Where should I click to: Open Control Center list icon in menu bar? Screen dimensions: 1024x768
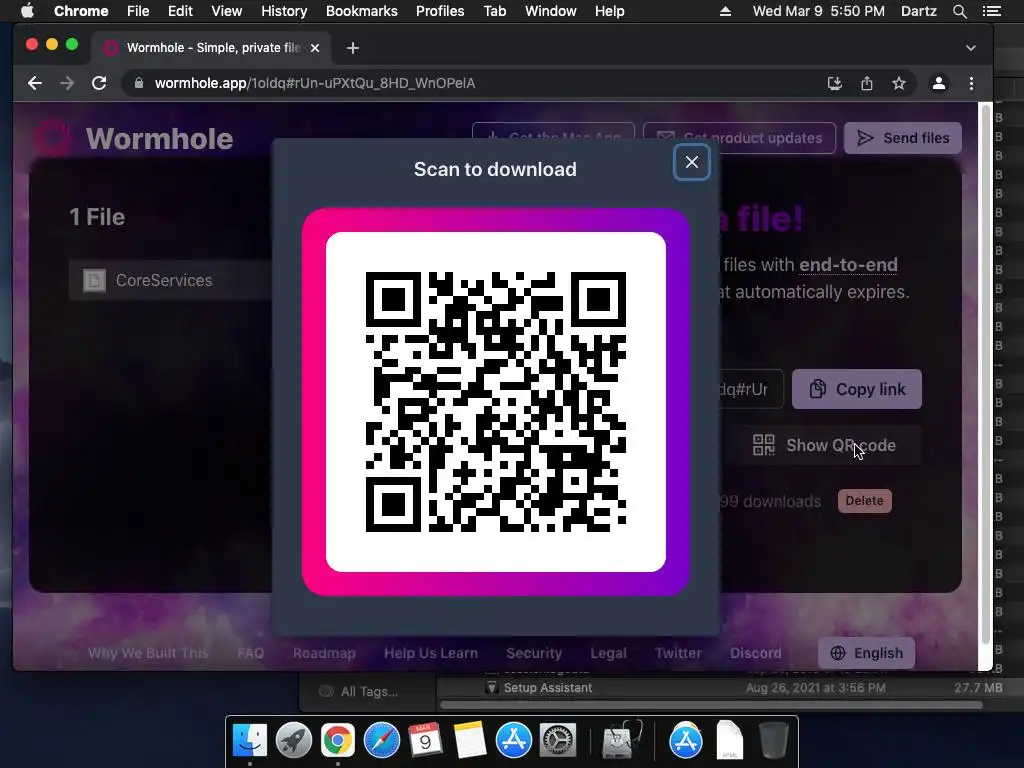[x=991, y=11]
